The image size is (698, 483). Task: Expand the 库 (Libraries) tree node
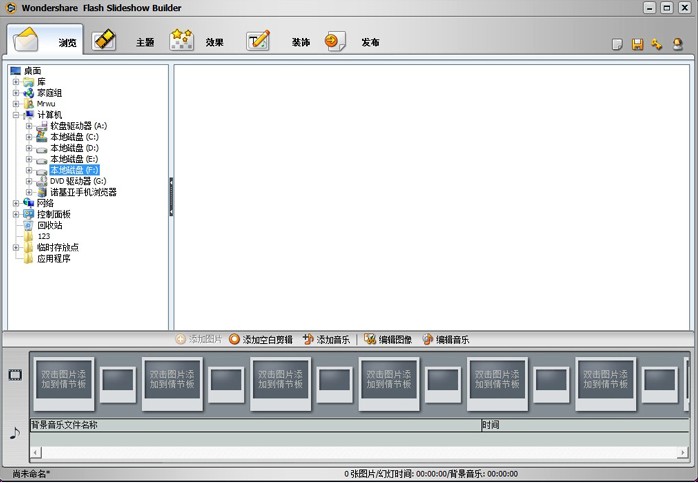tap(16, 82)
